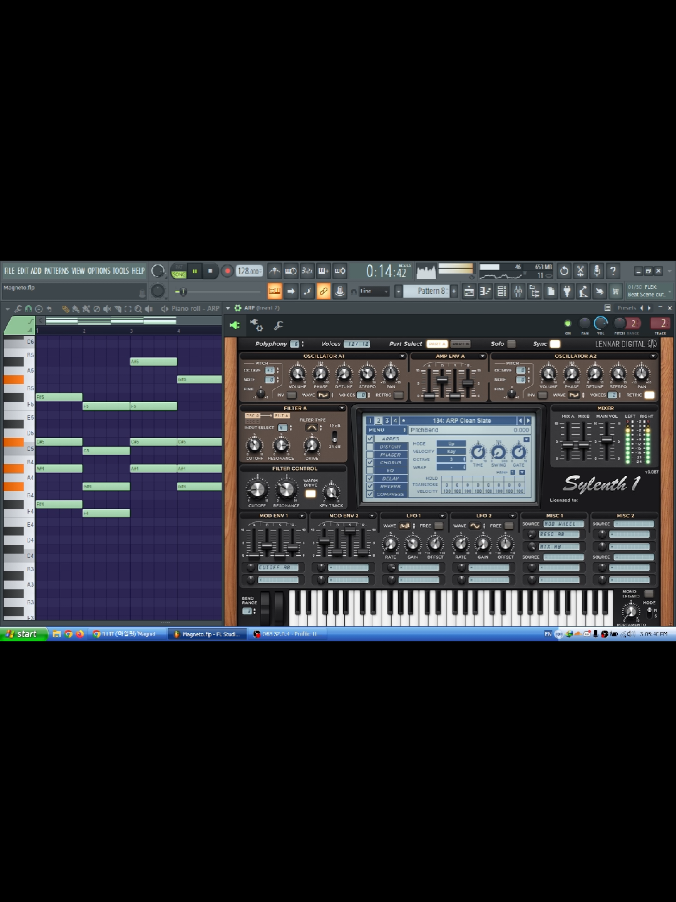676x902 pixels.
Task: Select effects tab 2 in the display
Action: click(378, 421)
